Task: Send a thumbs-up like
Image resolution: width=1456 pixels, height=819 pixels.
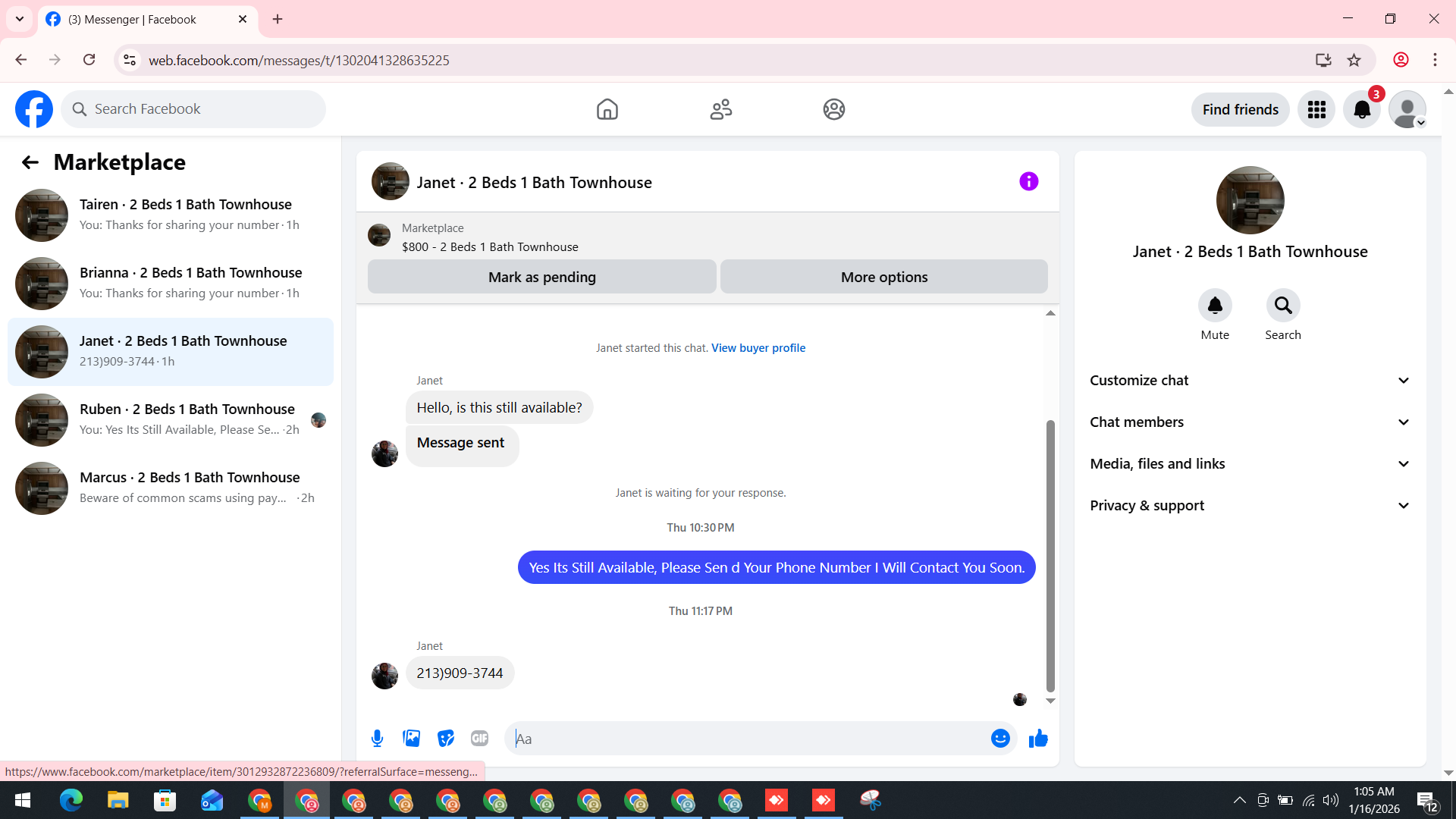Action: pyautogui.click(x=1038, y=739)
